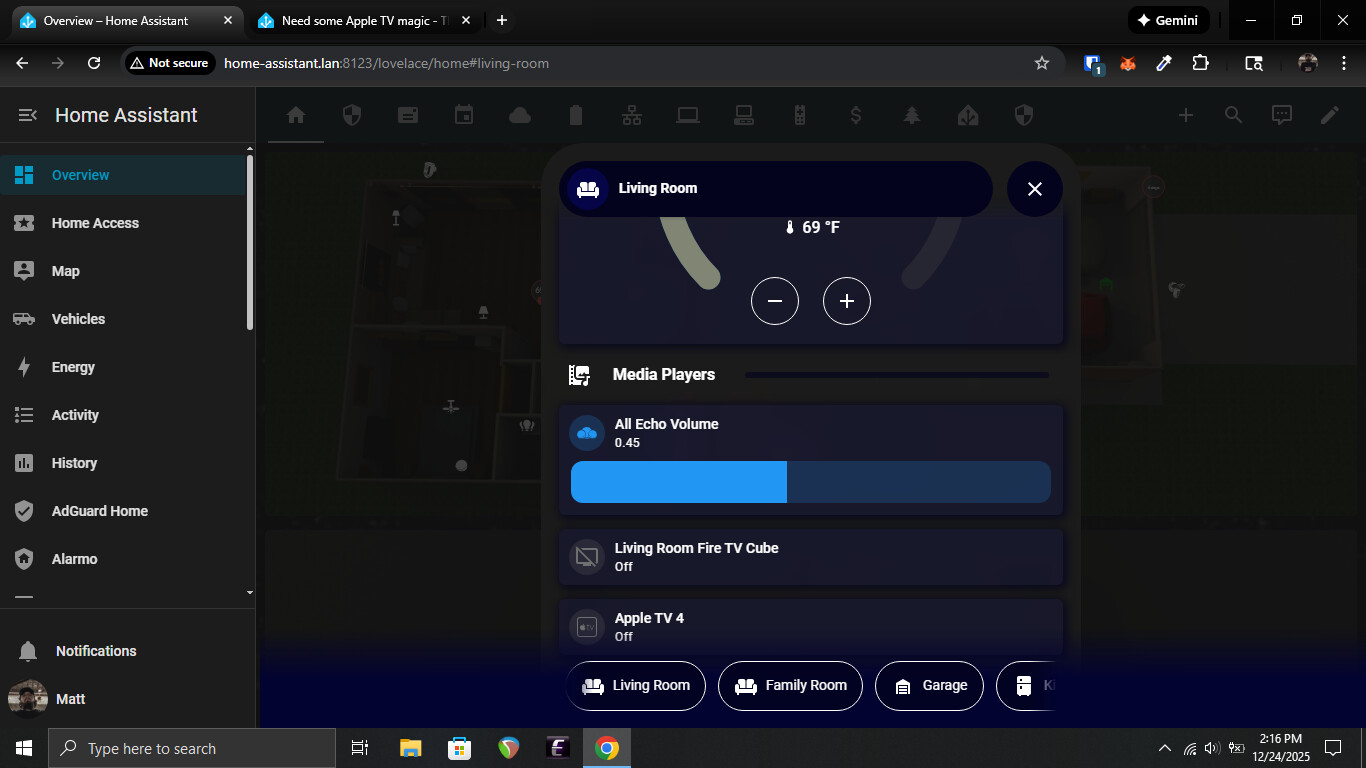The image size is (1366, 768).
Task: Open the Bitwarden extension icon
Action: tap(1093, 63)
